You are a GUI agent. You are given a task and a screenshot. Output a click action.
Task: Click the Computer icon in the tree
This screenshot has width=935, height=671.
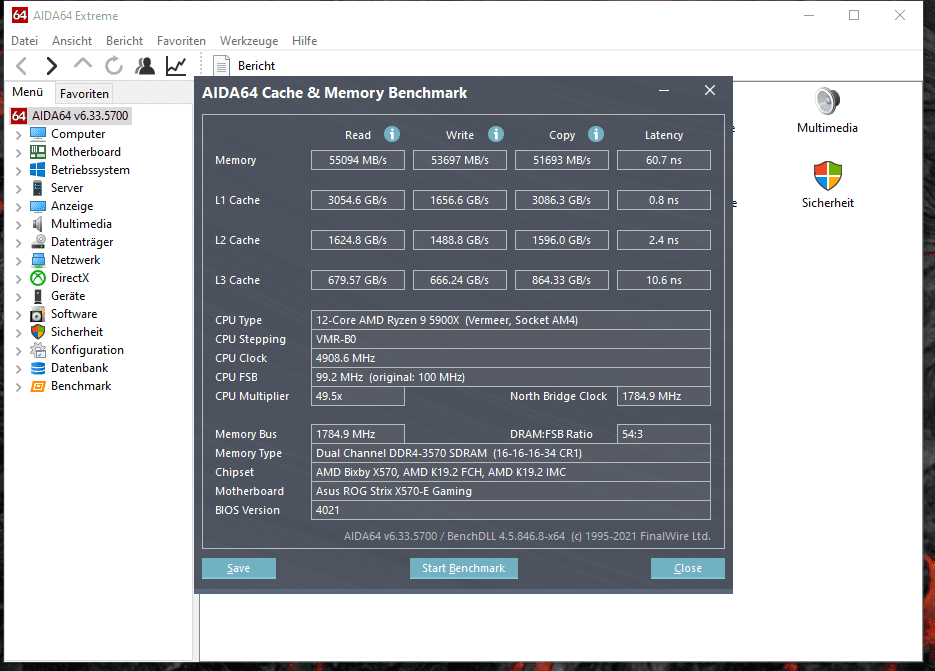coord(38,134)
